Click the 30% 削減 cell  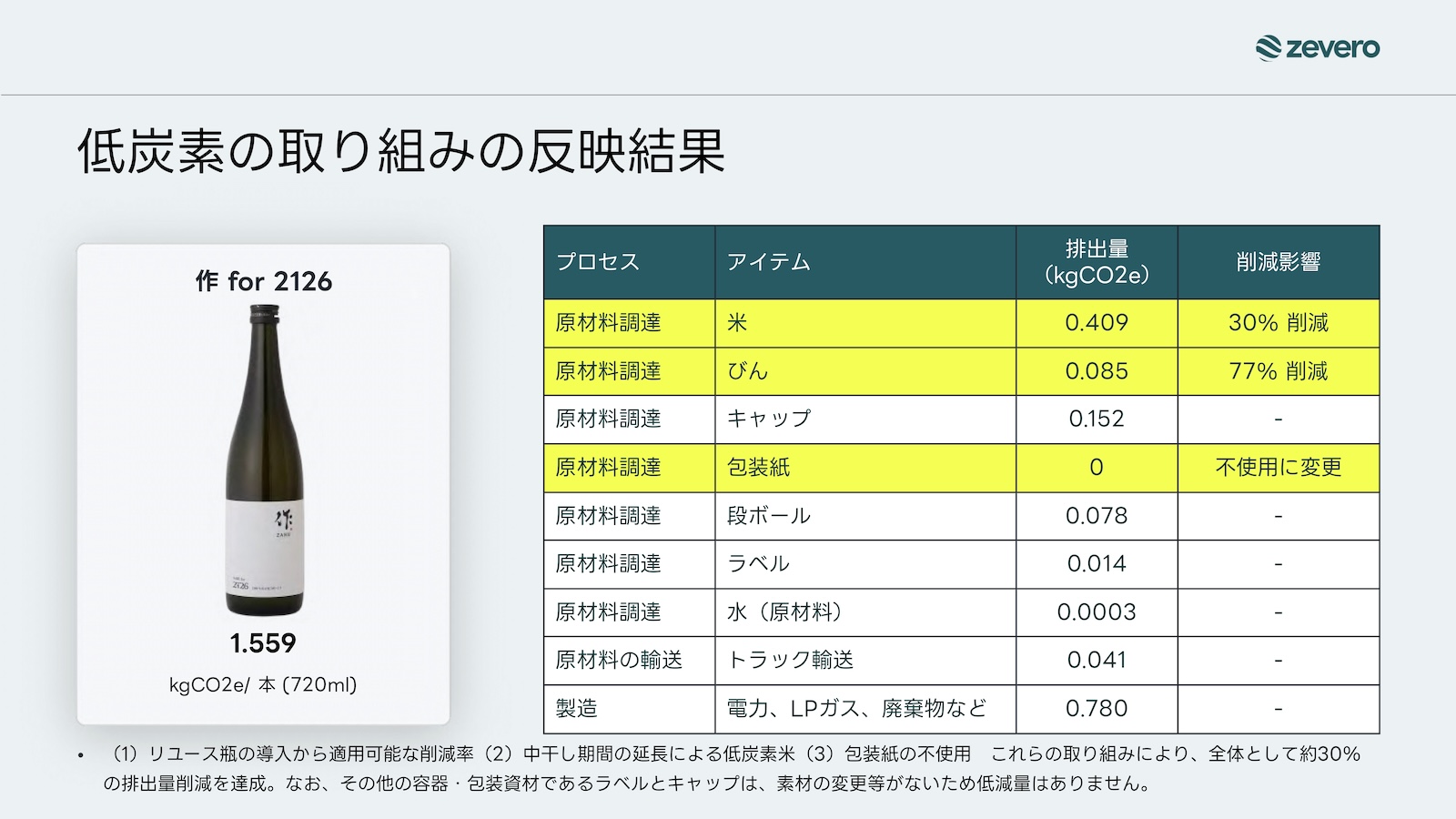click(1278, 323)
